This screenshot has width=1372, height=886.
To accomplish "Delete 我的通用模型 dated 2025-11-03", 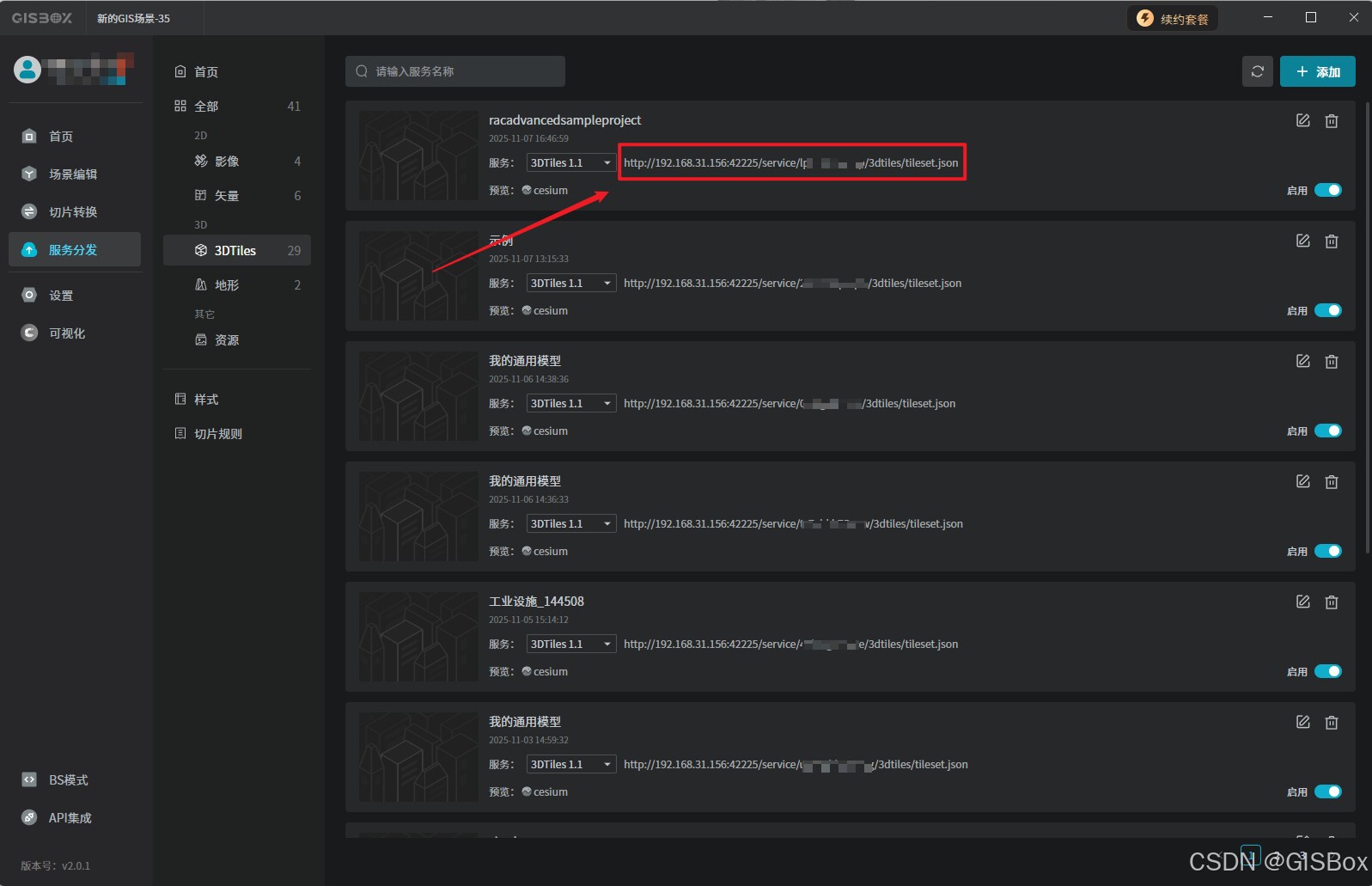I will point(1332,723).
